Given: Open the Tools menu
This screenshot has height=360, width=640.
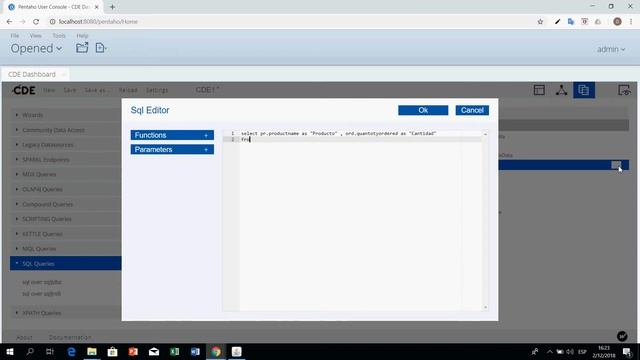Looking at the screenshot, I should (x=59, y=36).
